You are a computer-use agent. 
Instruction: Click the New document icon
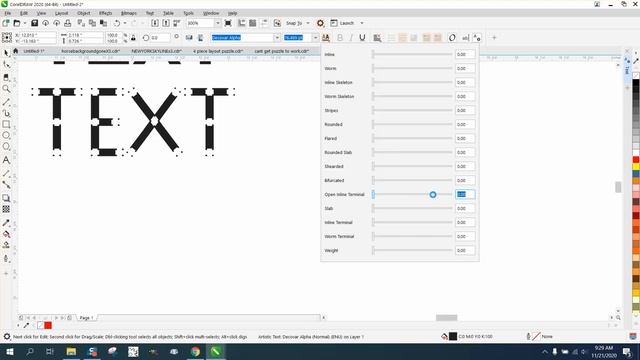click(6, 23)
